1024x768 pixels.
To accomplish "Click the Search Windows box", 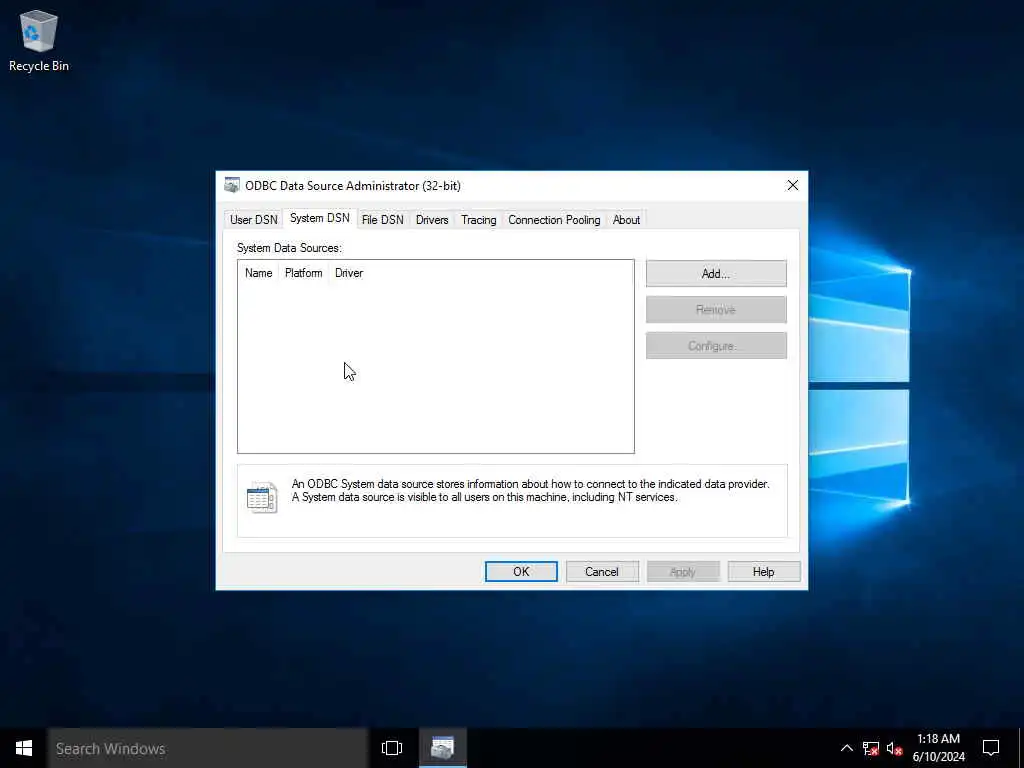I will 208,748.
